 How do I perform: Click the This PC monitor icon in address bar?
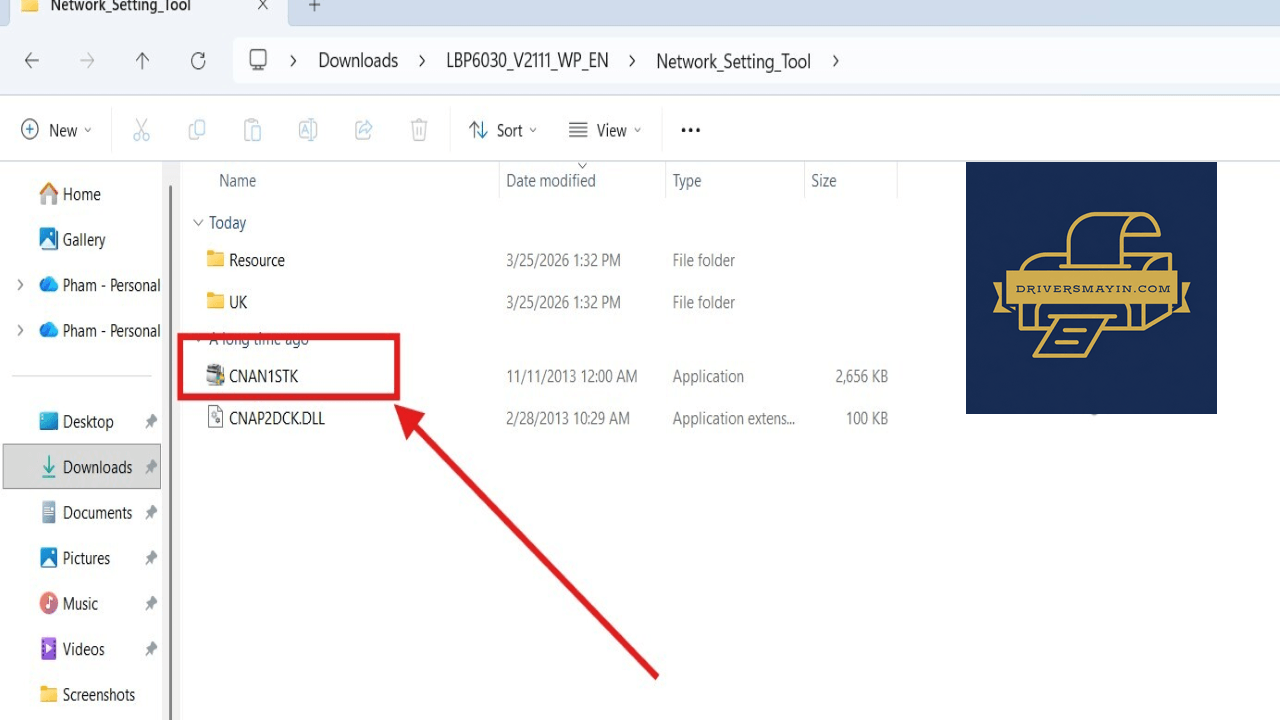pyautogui.click(x=258, y=60)
